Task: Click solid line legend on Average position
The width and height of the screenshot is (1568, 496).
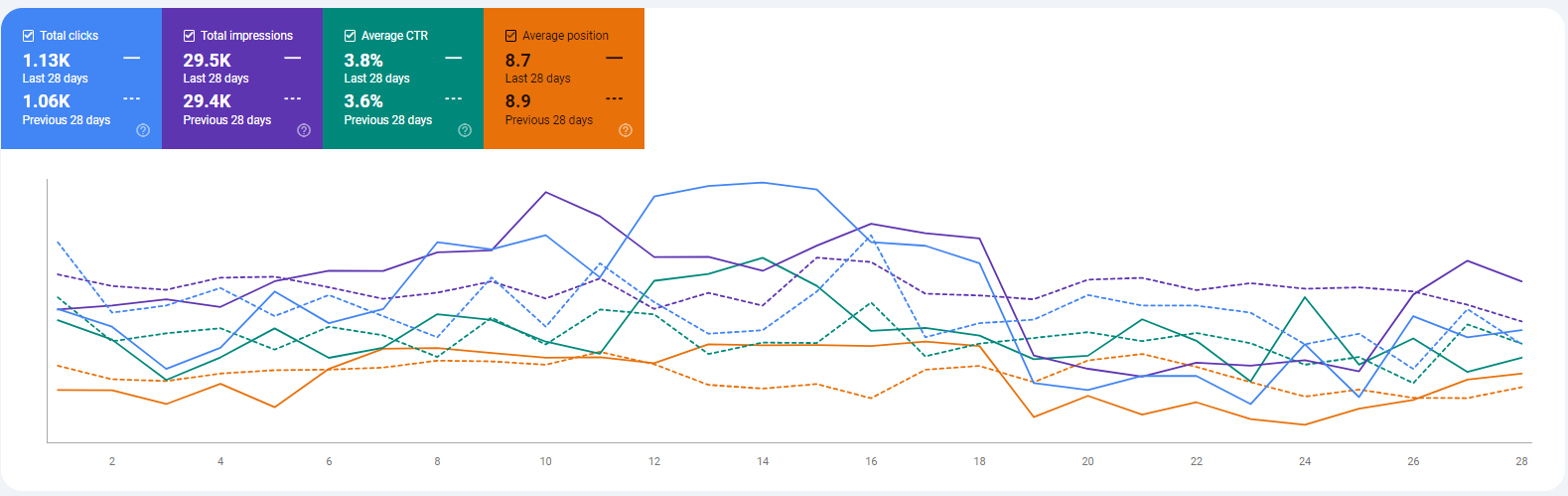Action: [615, 59]
